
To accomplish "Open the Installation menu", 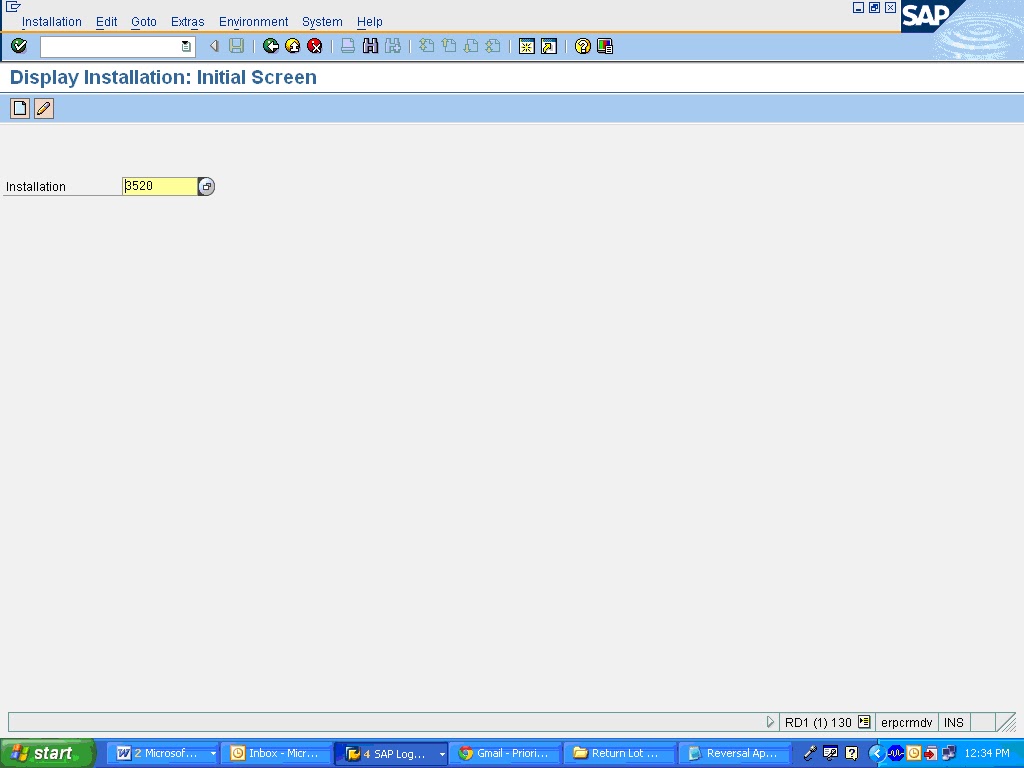I will 52,22.
